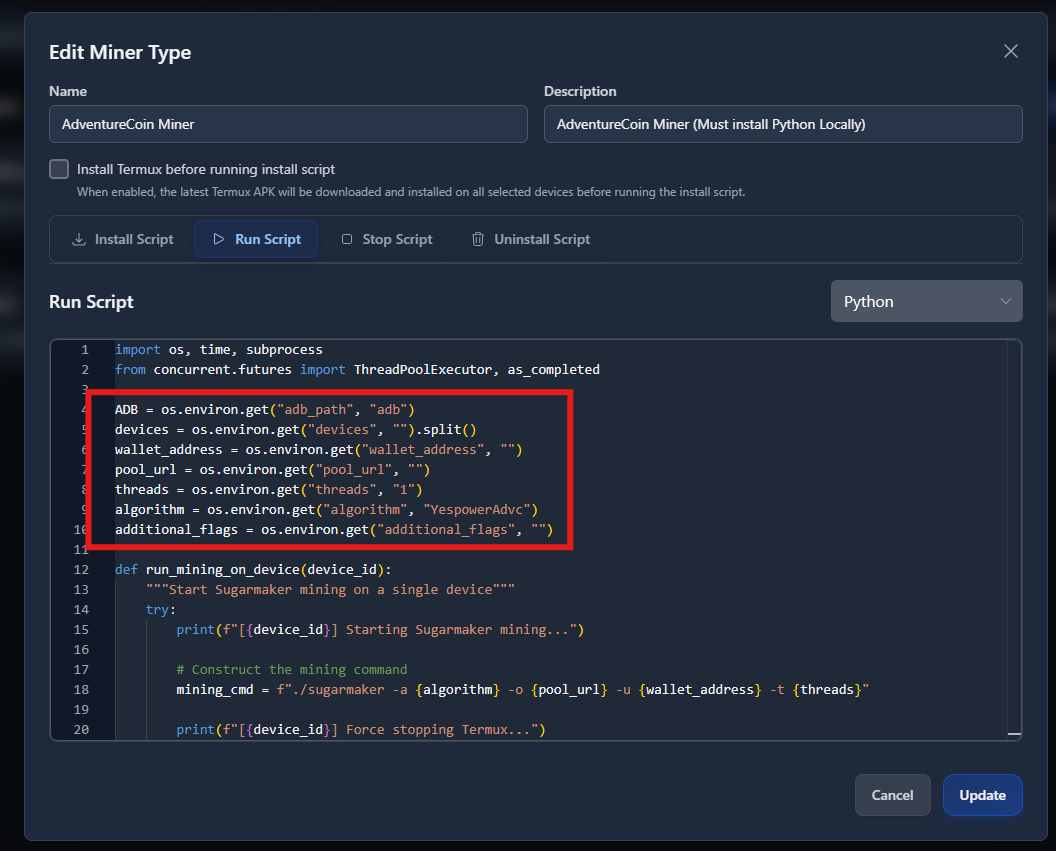The width and height of the screenshot is (1056, 851).
Task: Click the Update button
Action: pos(982,795)
